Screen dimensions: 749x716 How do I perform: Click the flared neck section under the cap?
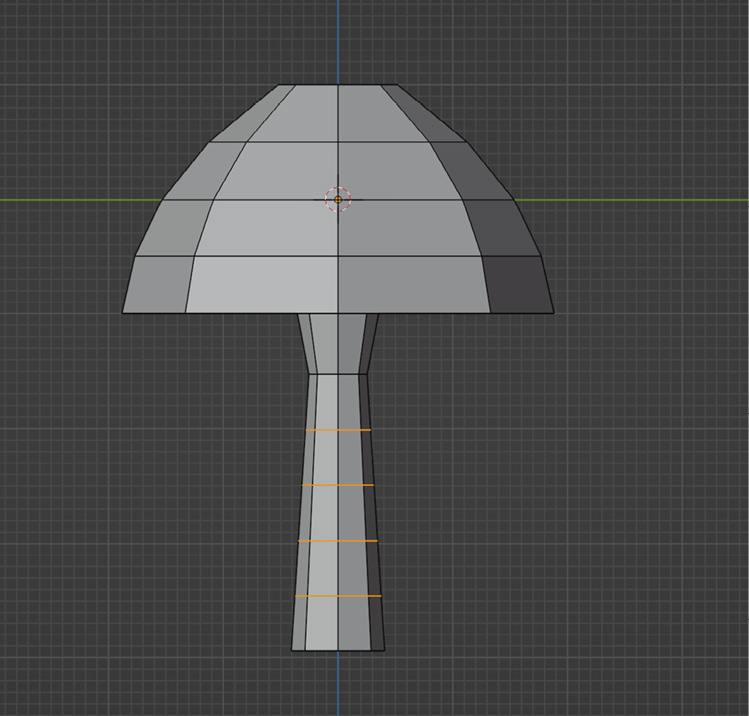[338, 343]
